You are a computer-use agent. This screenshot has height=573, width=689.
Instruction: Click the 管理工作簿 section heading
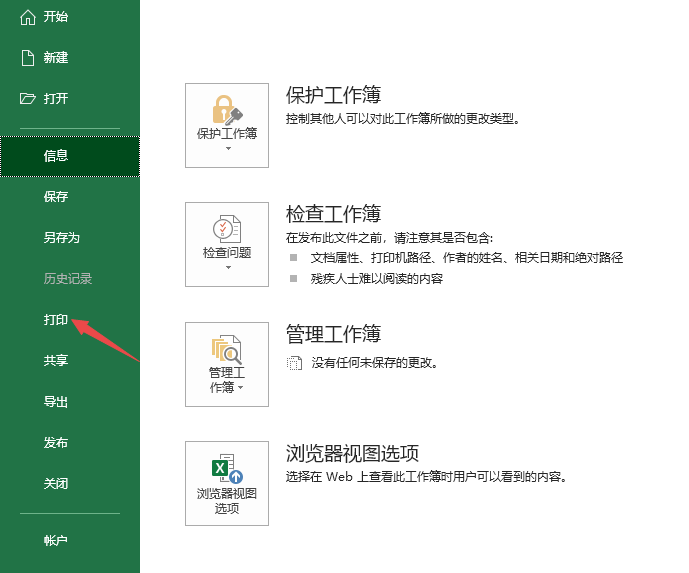[333, 334]
